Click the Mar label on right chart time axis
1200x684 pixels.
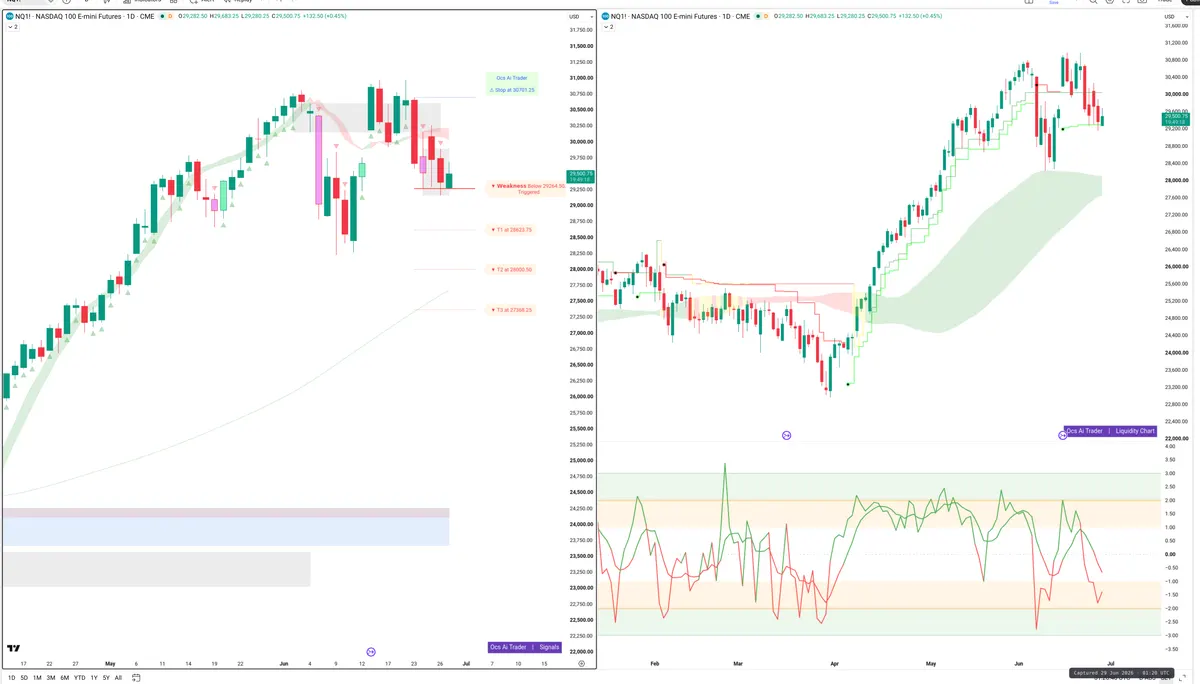(738, 663)
